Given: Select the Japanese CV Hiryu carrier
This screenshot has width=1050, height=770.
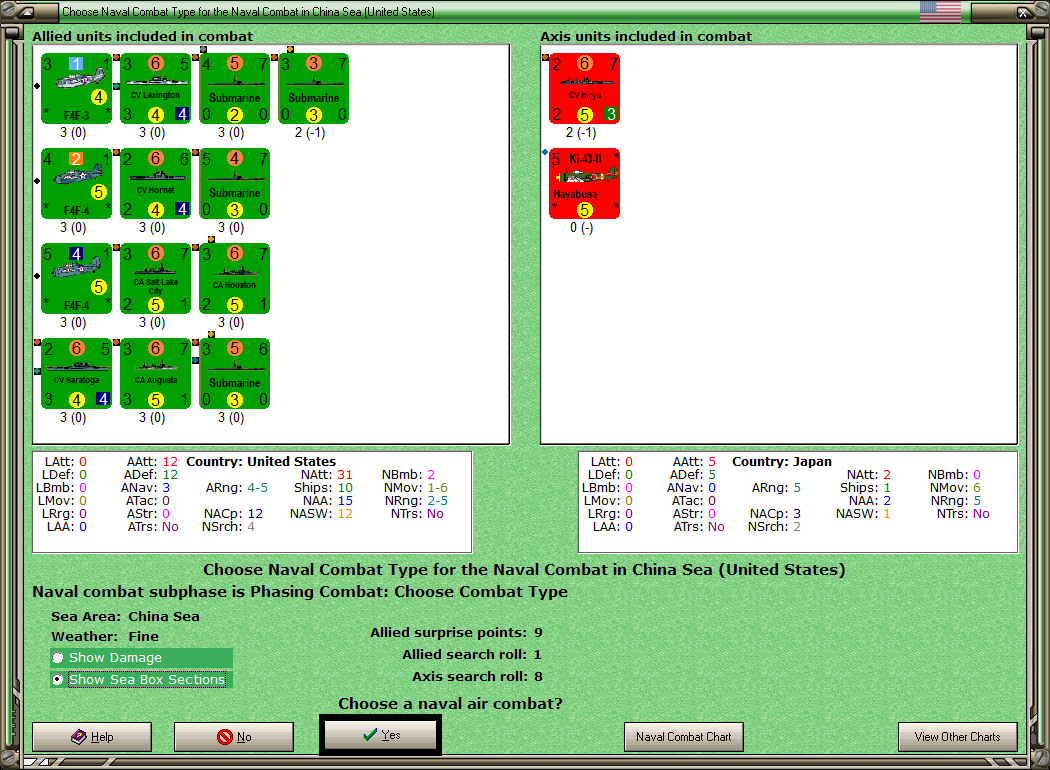Looking at the screenshot, I should pos(585,89).
